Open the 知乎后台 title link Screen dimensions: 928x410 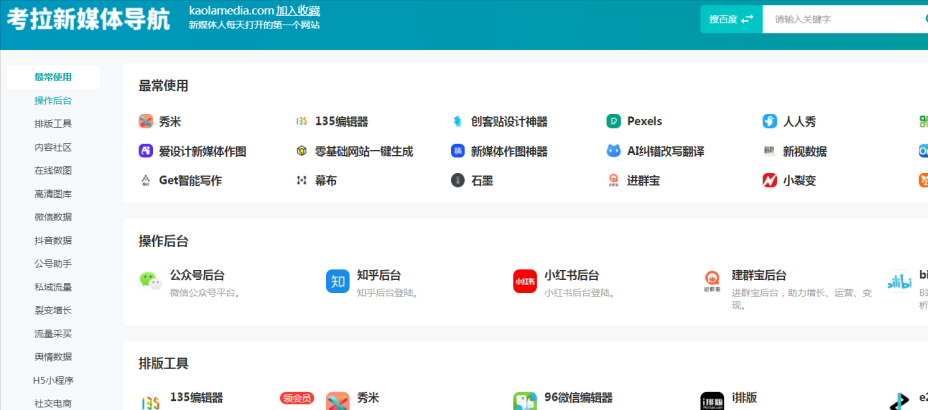pos(379,275)
